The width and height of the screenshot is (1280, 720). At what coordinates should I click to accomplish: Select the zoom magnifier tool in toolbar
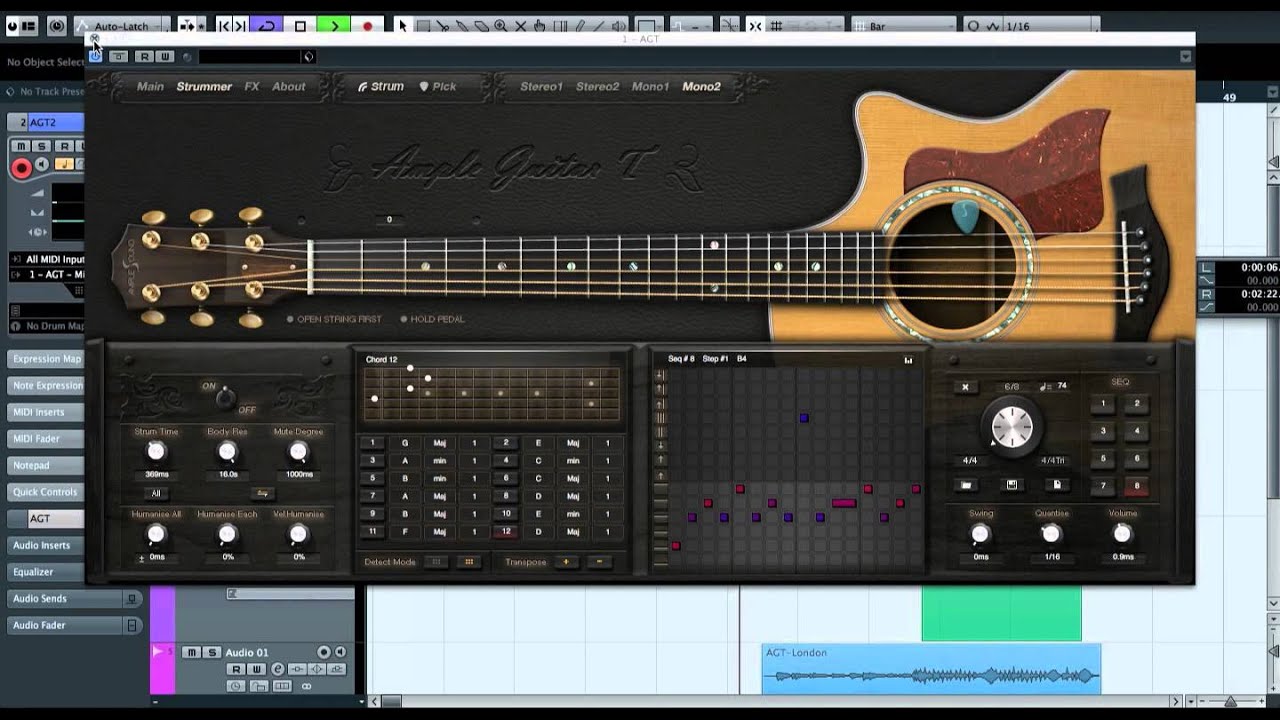point(500,26)
